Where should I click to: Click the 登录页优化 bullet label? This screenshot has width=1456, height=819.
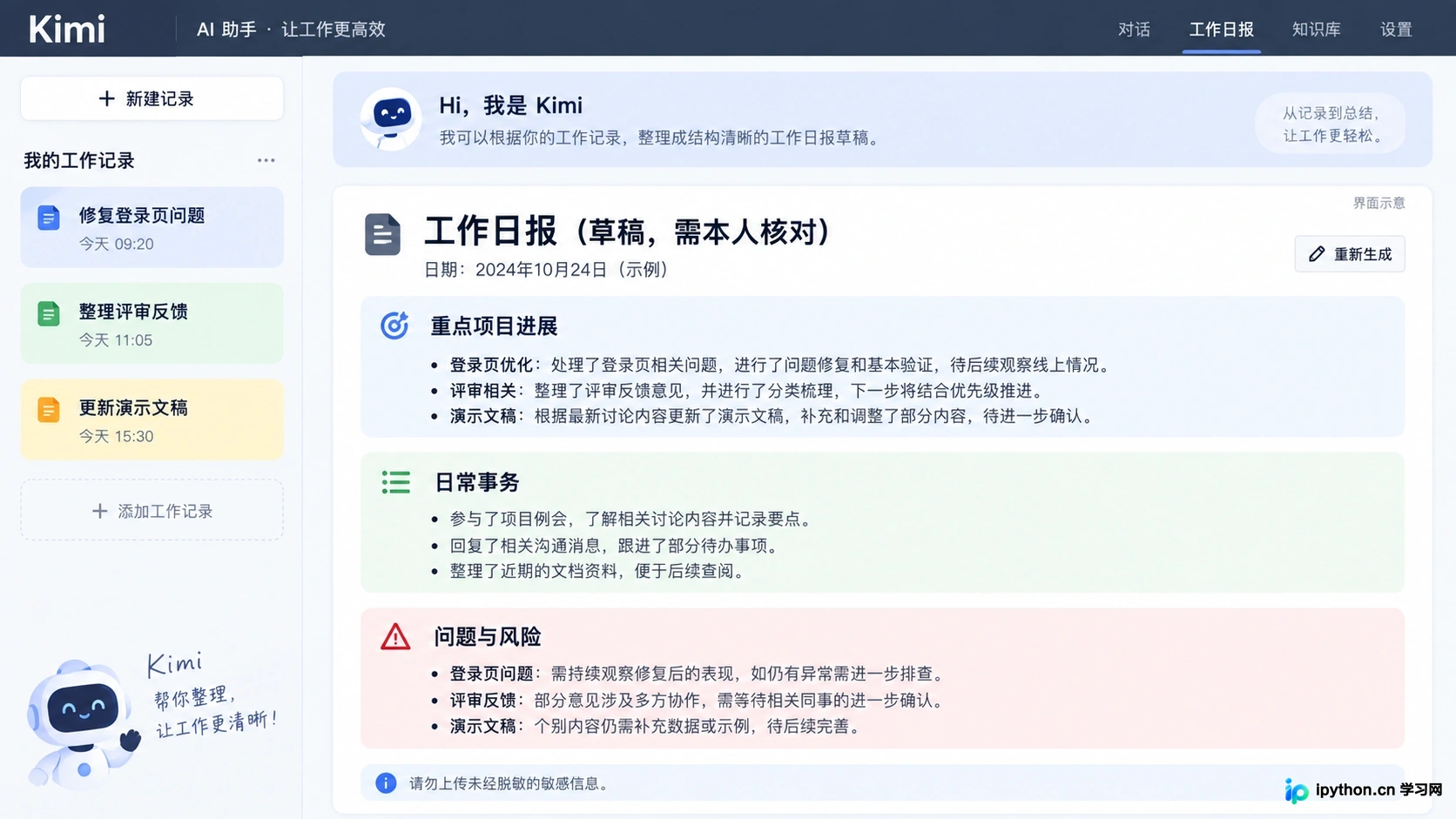[x=491, y=365]
